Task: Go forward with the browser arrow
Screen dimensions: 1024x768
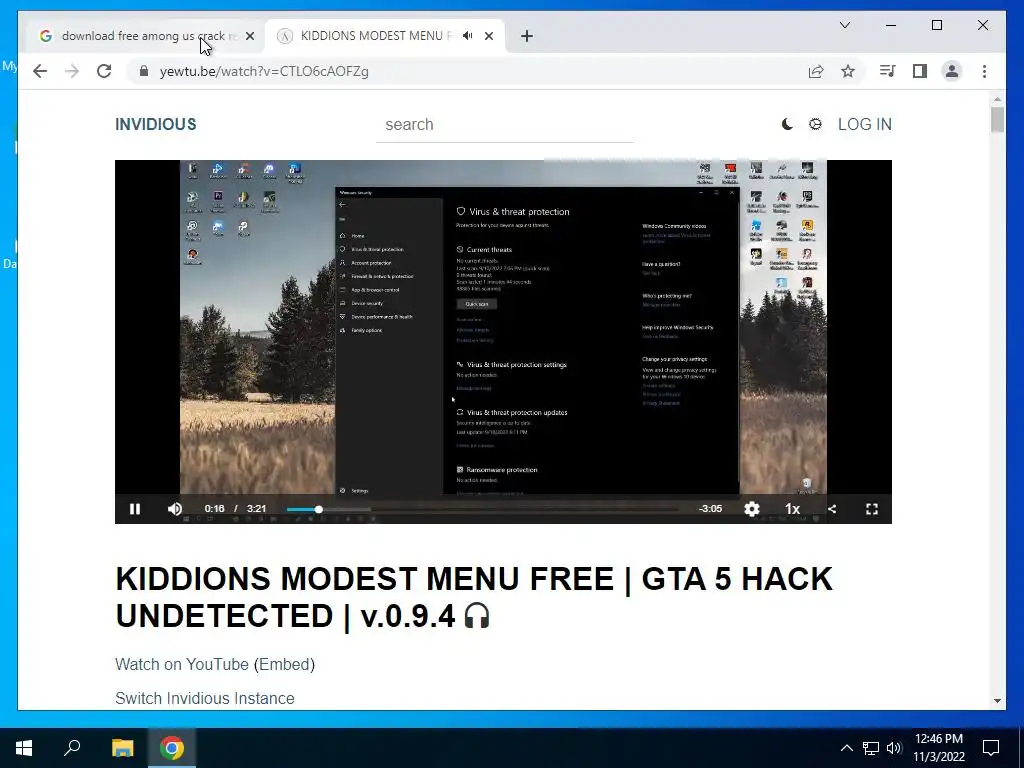Action: 72,71
